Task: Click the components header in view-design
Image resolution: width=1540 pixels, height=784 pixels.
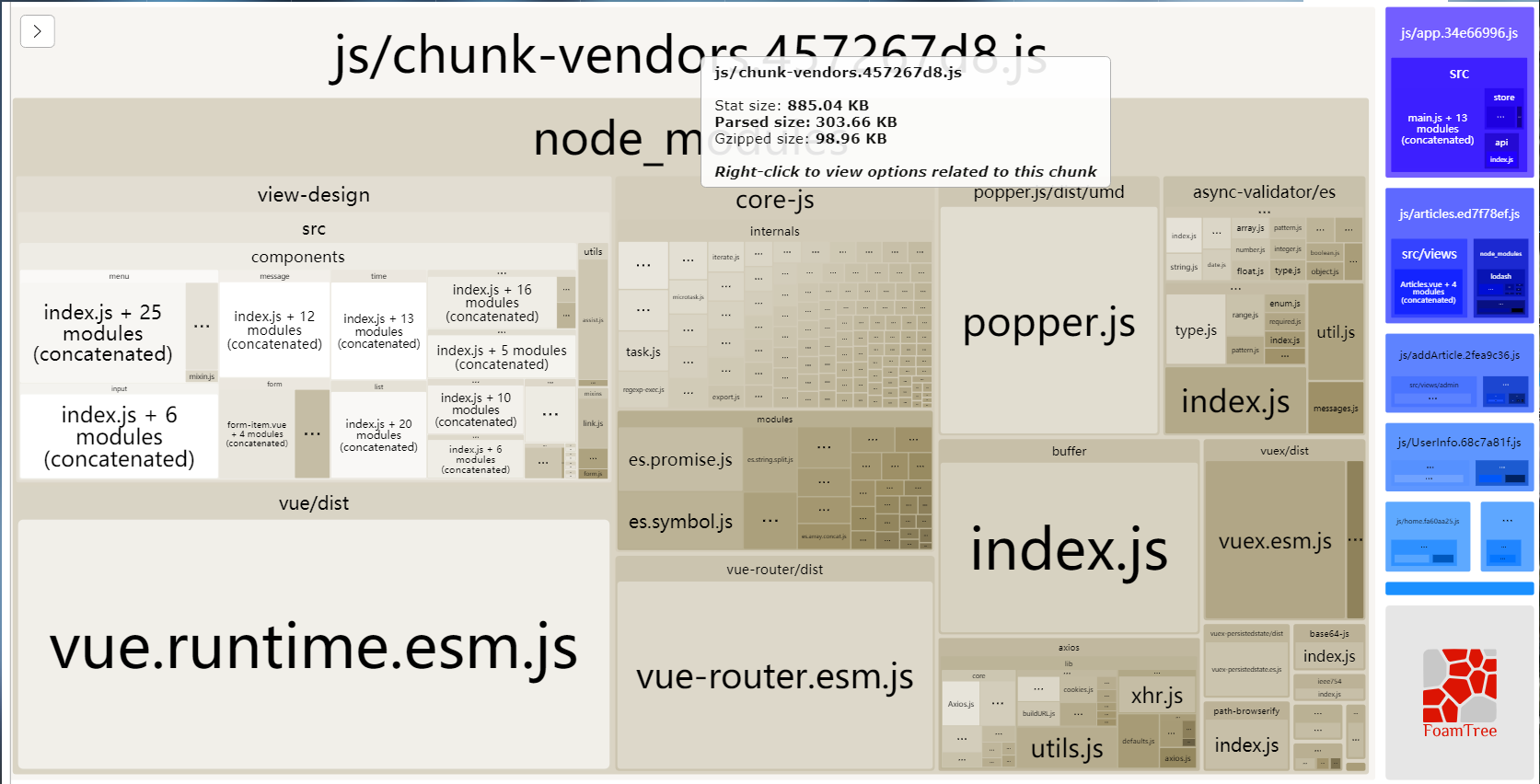Action: point(298,257)
